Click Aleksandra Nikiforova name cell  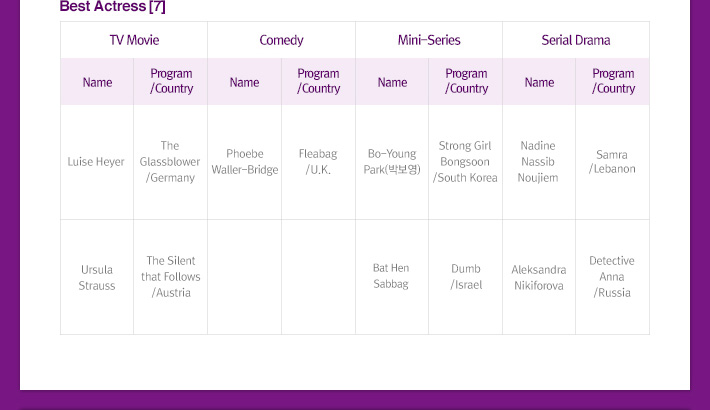tap(538, 277)
